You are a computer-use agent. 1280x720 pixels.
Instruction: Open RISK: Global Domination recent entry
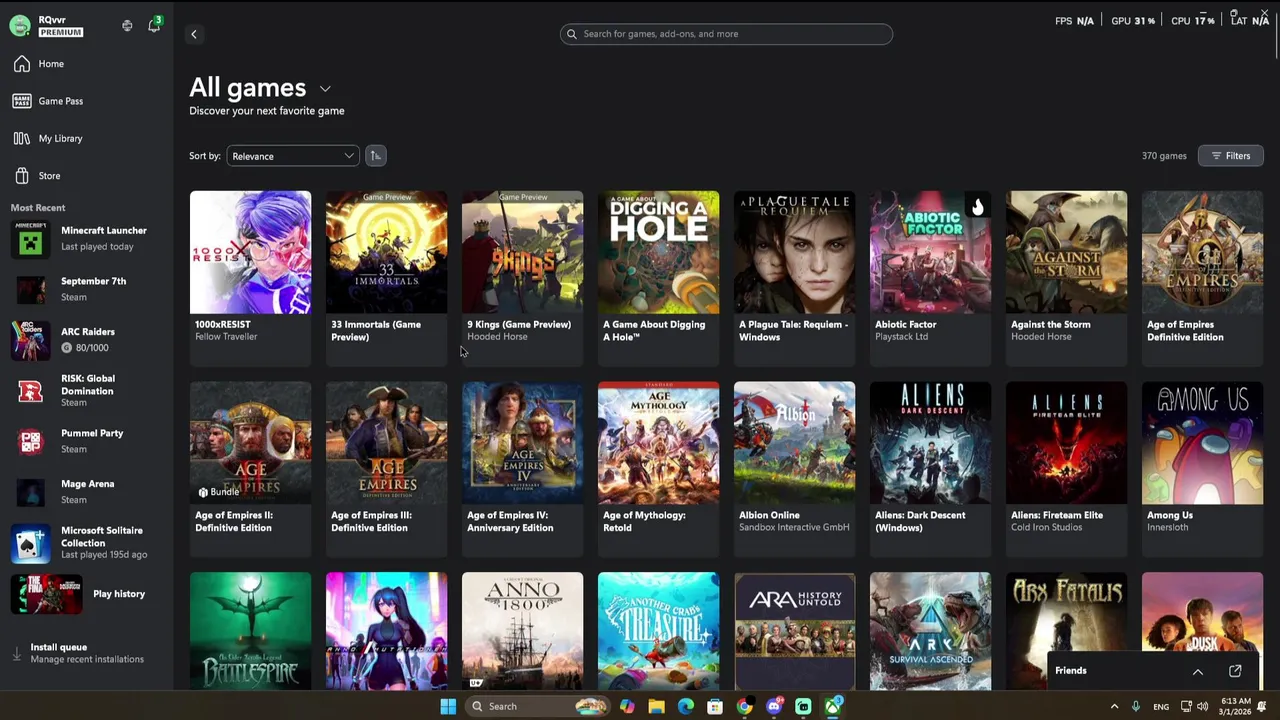tap(87, 390)
